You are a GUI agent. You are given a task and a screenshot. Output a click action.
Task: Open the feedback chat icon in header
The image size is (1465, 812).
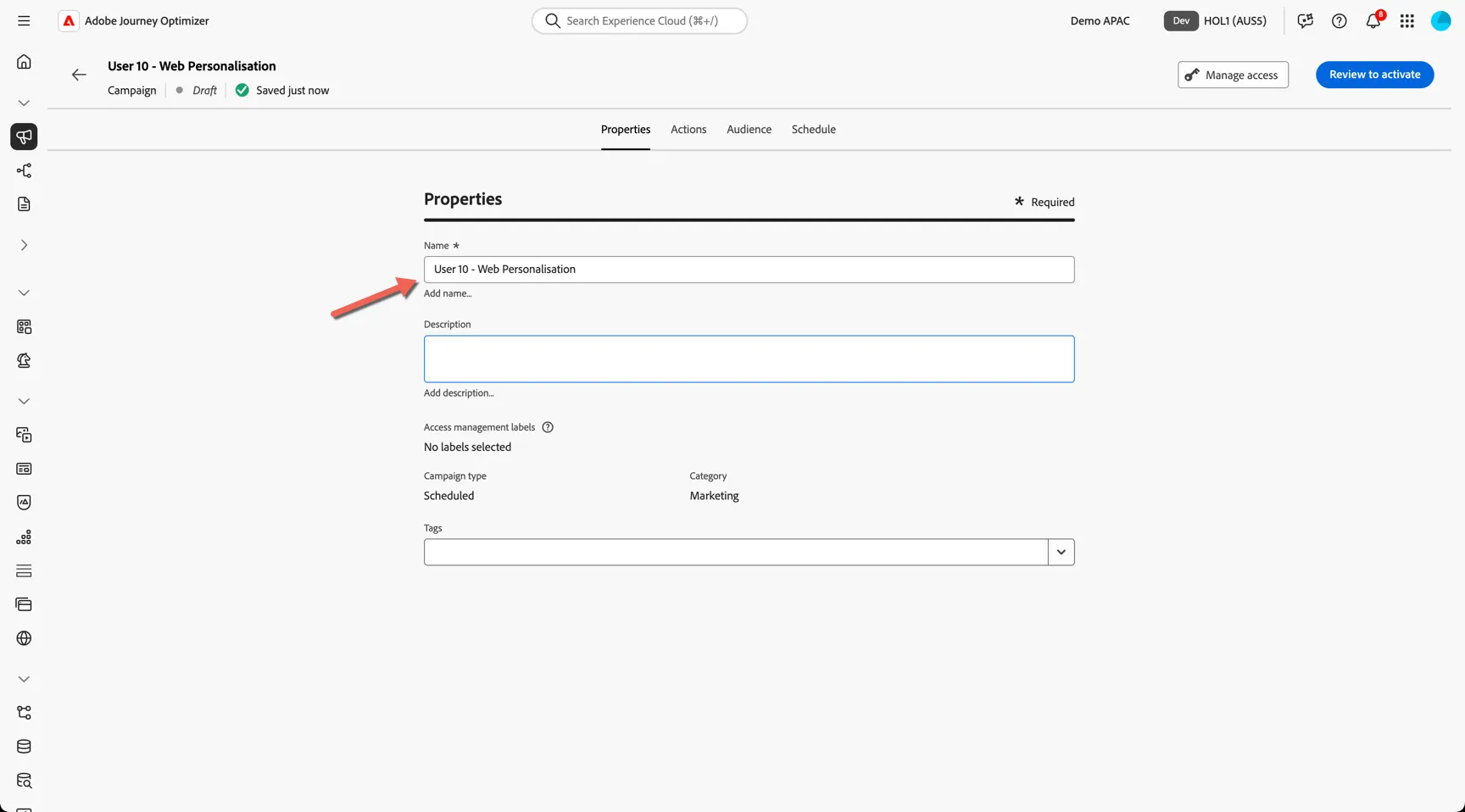[x=1305, y=21]
